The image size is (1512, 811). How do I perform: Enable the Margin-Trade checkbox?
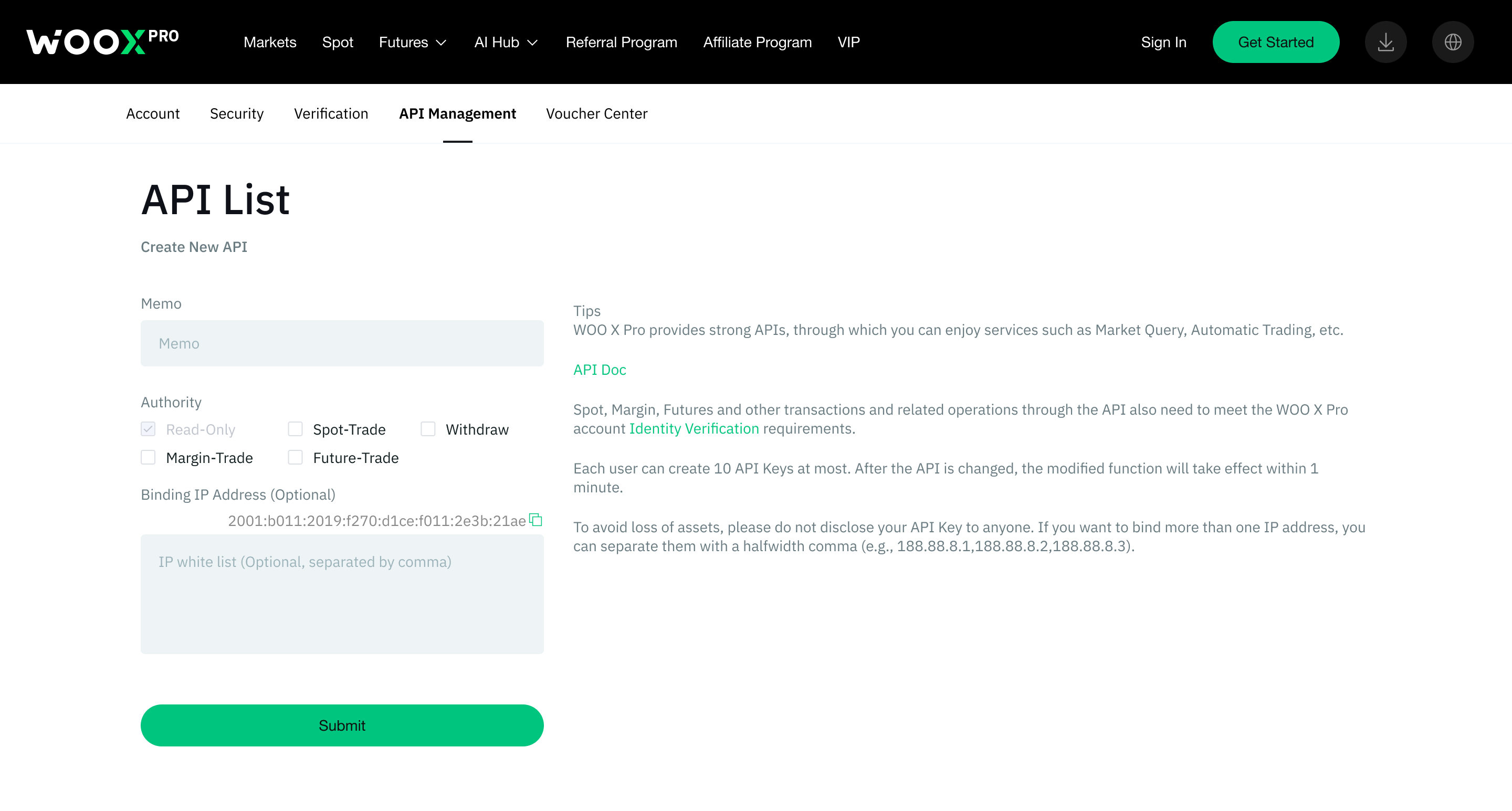148,457
